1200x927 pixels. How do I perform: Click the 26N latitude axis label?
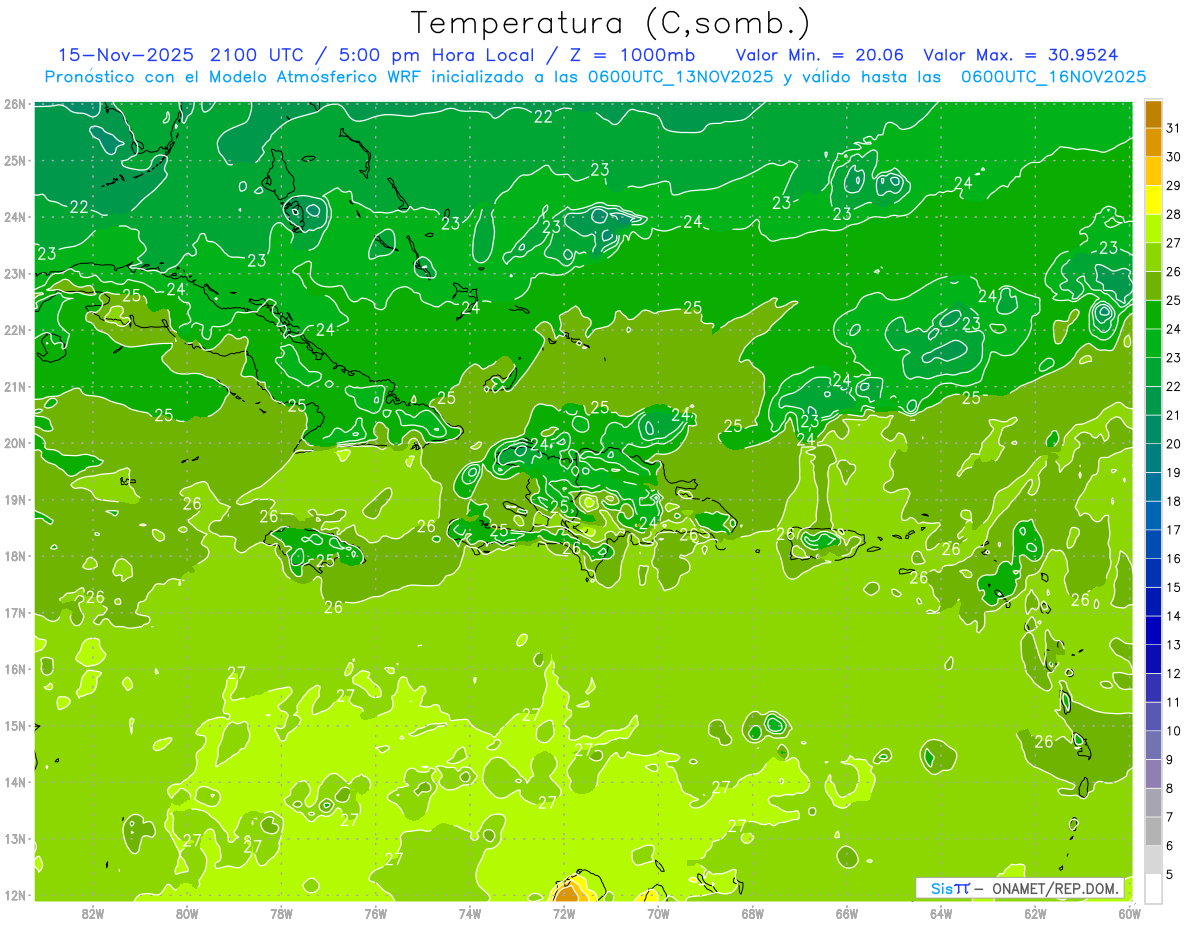click(x=14, y=104)
